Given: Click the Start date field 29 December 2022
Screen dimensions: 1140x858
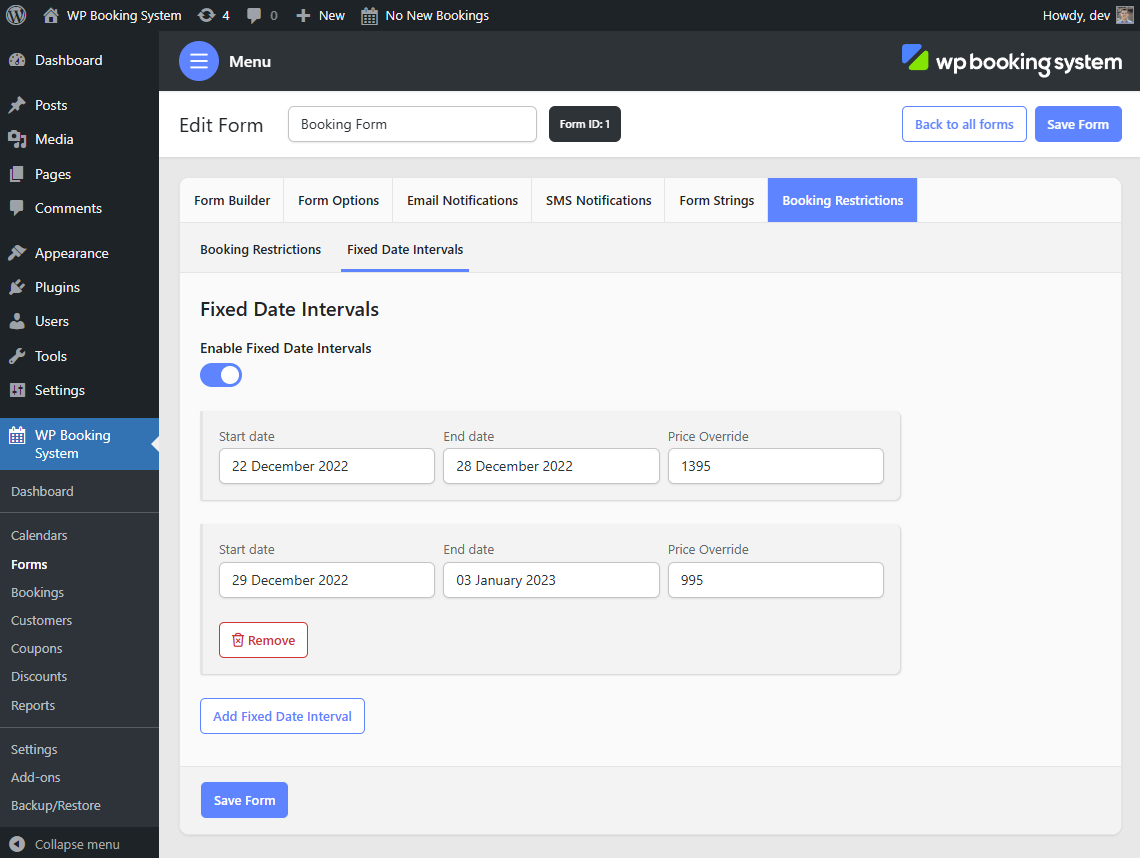Looking at the screenshot, I should 326,580.
